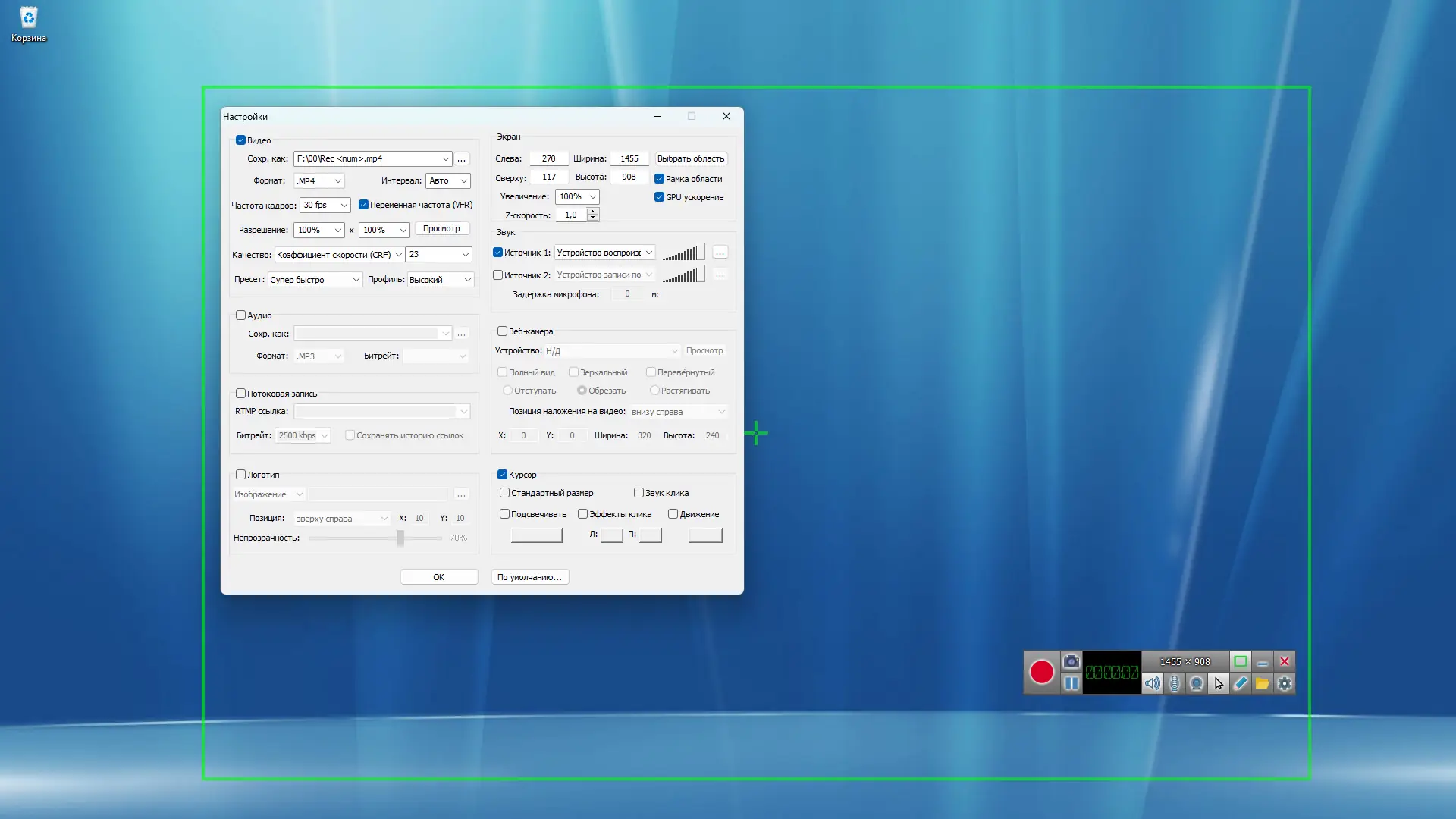Enable the Веб-камера checkbox

point(502,331)
